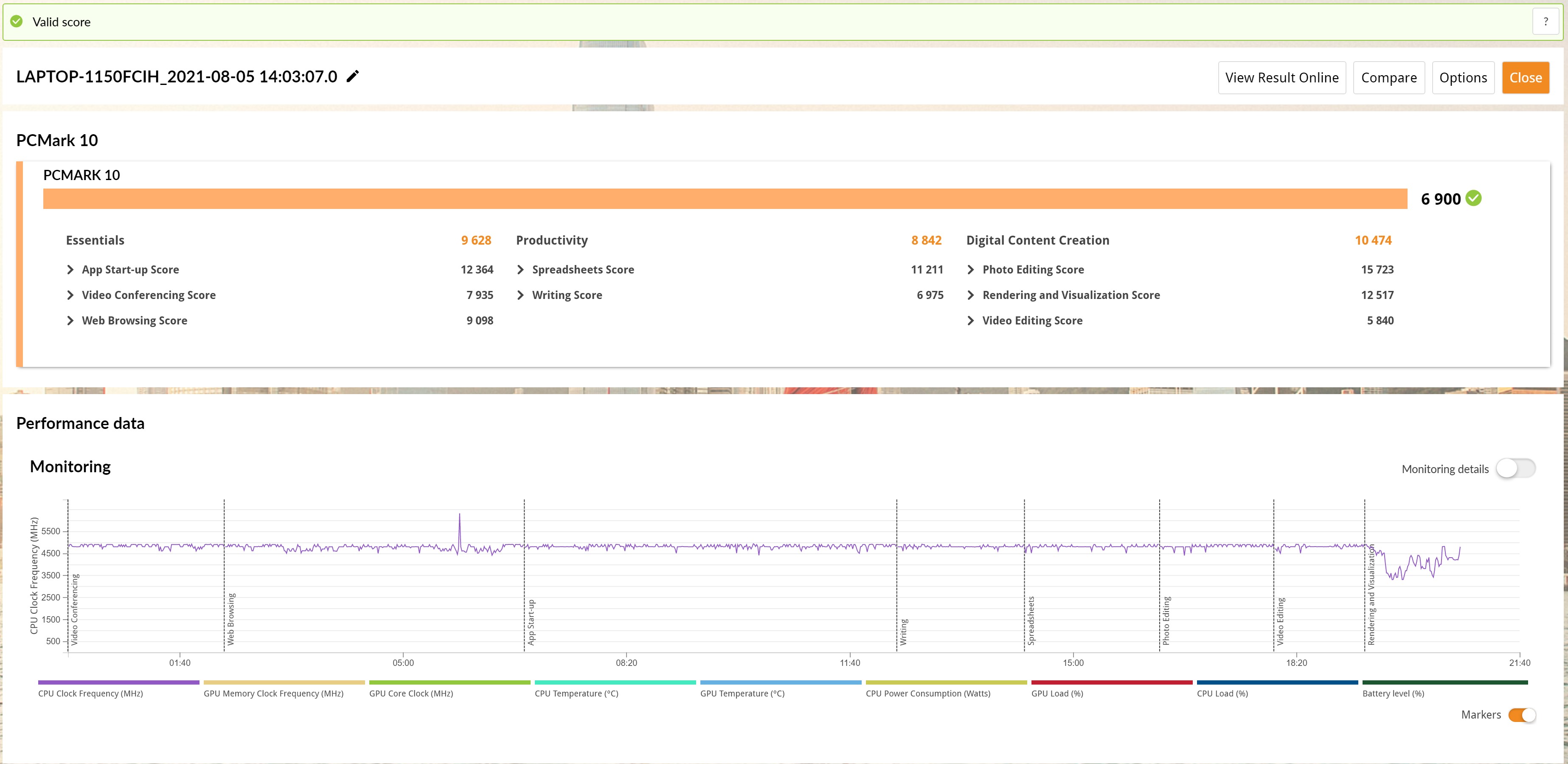
Task: Select GPU Load red legend swatch
Action: pos(1111,682)
